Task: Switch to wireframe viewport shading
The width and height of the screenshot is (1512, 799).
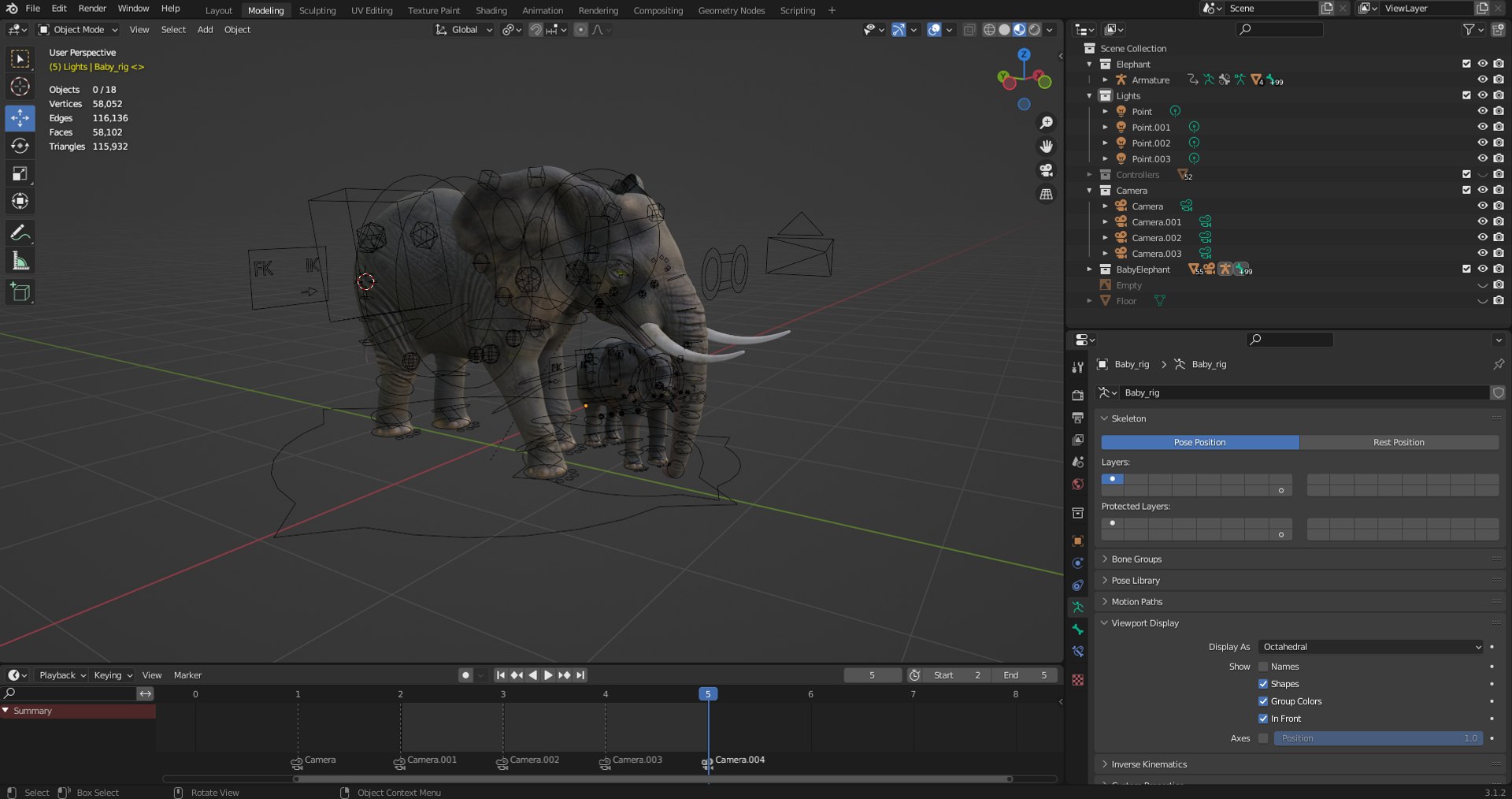Action: [989, 30]
